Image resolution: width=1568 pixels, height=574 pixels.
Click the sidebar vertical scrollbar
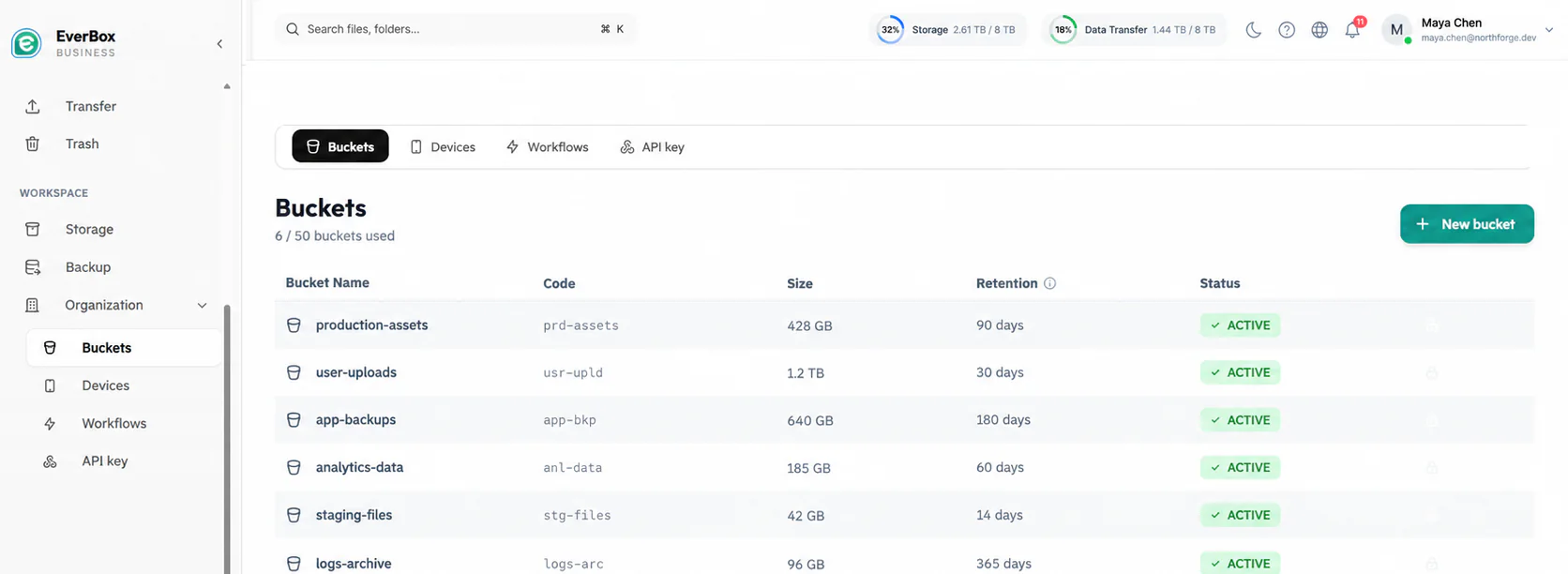tap(226, 439)
